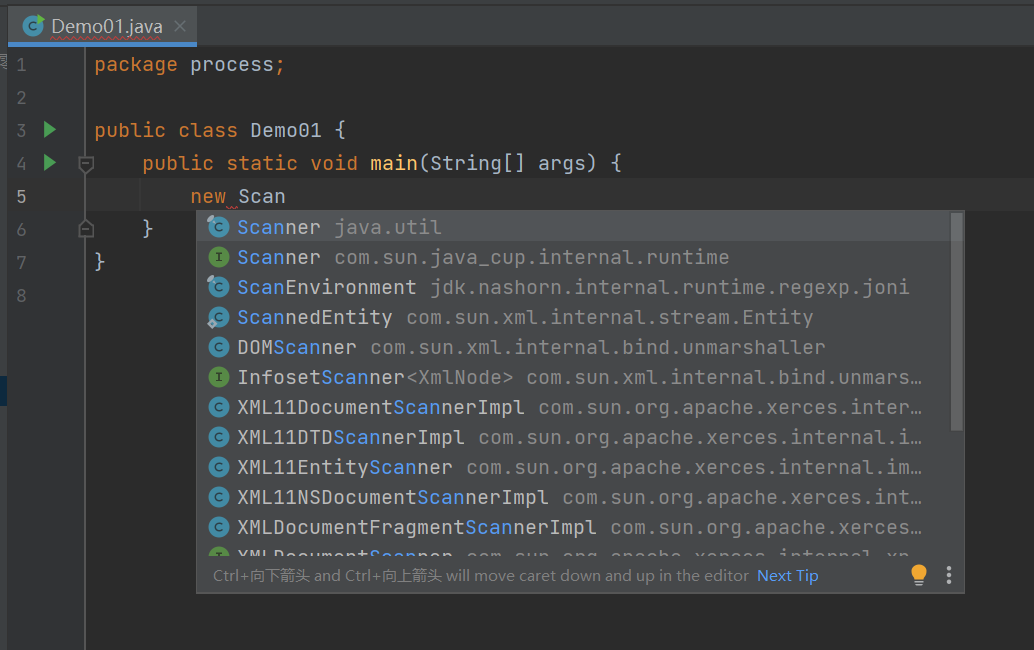Viewport: 1034px width, 650px height.
Task: Click class icon beside DOMScanner entry
Action: click(x=219, y=348)
